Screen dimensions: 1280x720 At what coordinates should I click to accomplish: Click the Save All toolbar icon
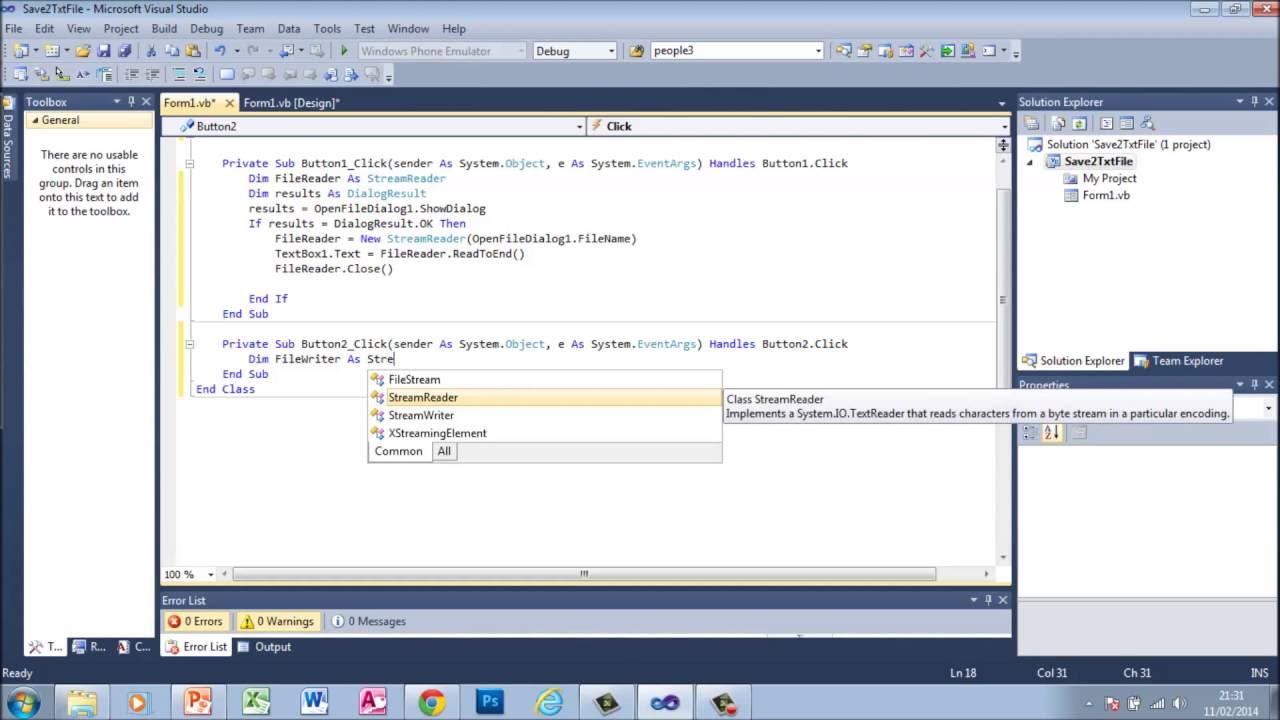tap(124, 51)
